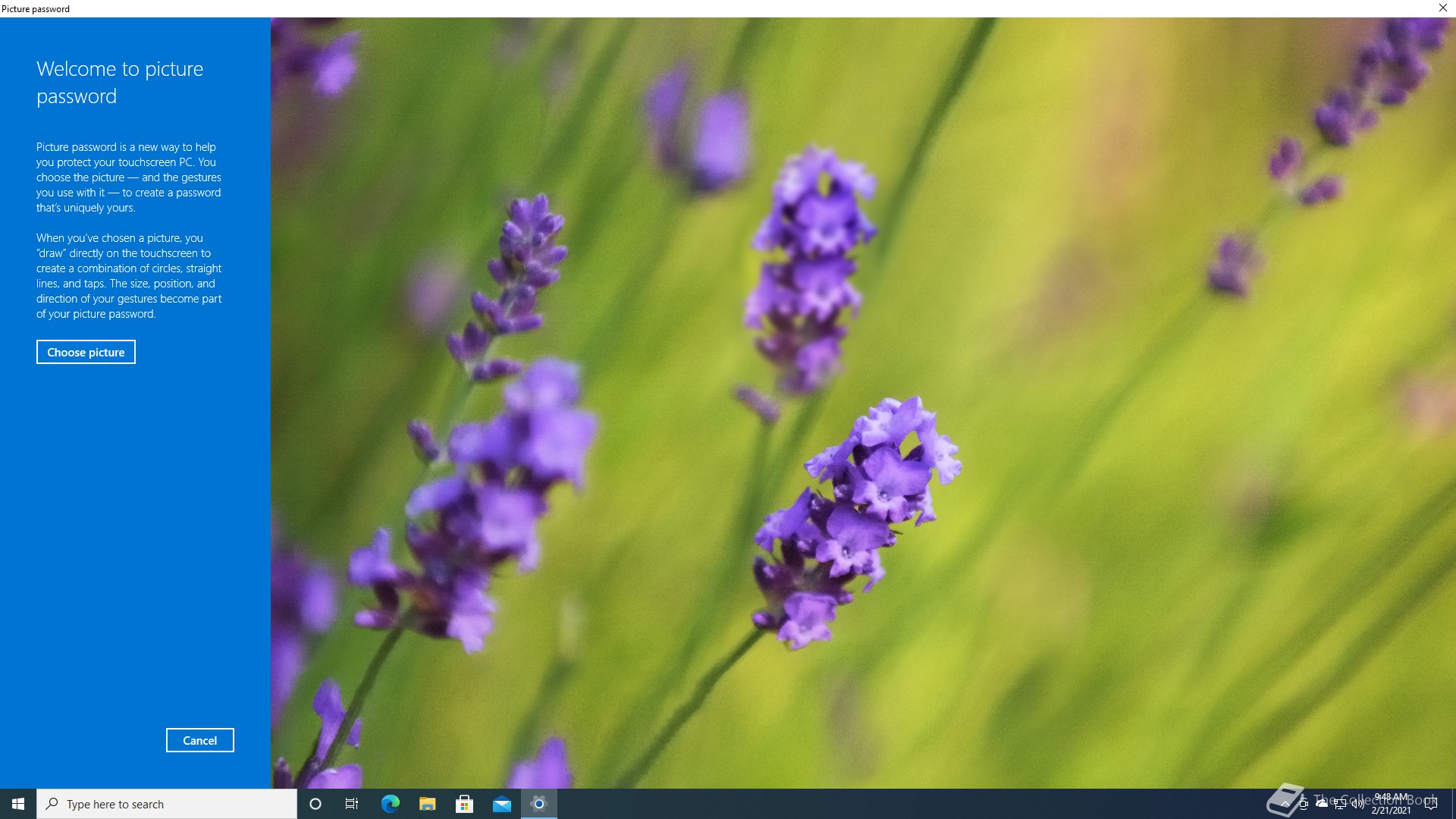This screenshot has height=819, width=1456.
Task: Open the network status tray icon
Action: 1340,804
